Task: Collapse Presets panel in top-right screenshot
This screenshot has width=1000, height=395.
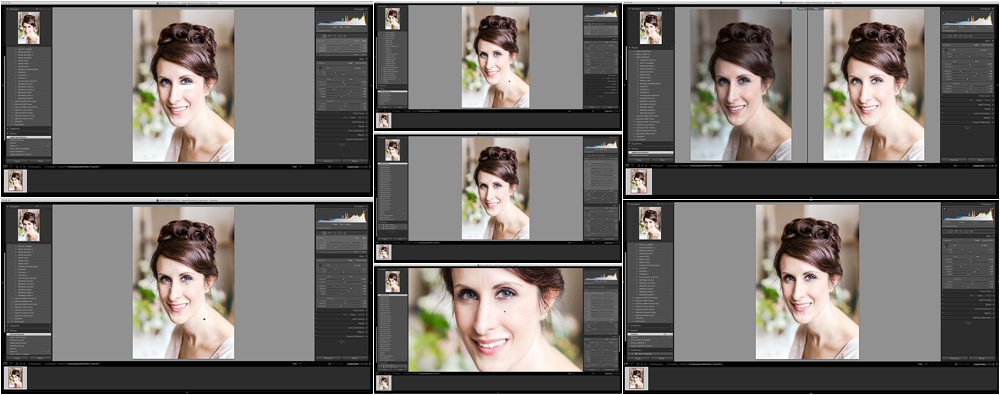Action: click(x=629, y=48)
